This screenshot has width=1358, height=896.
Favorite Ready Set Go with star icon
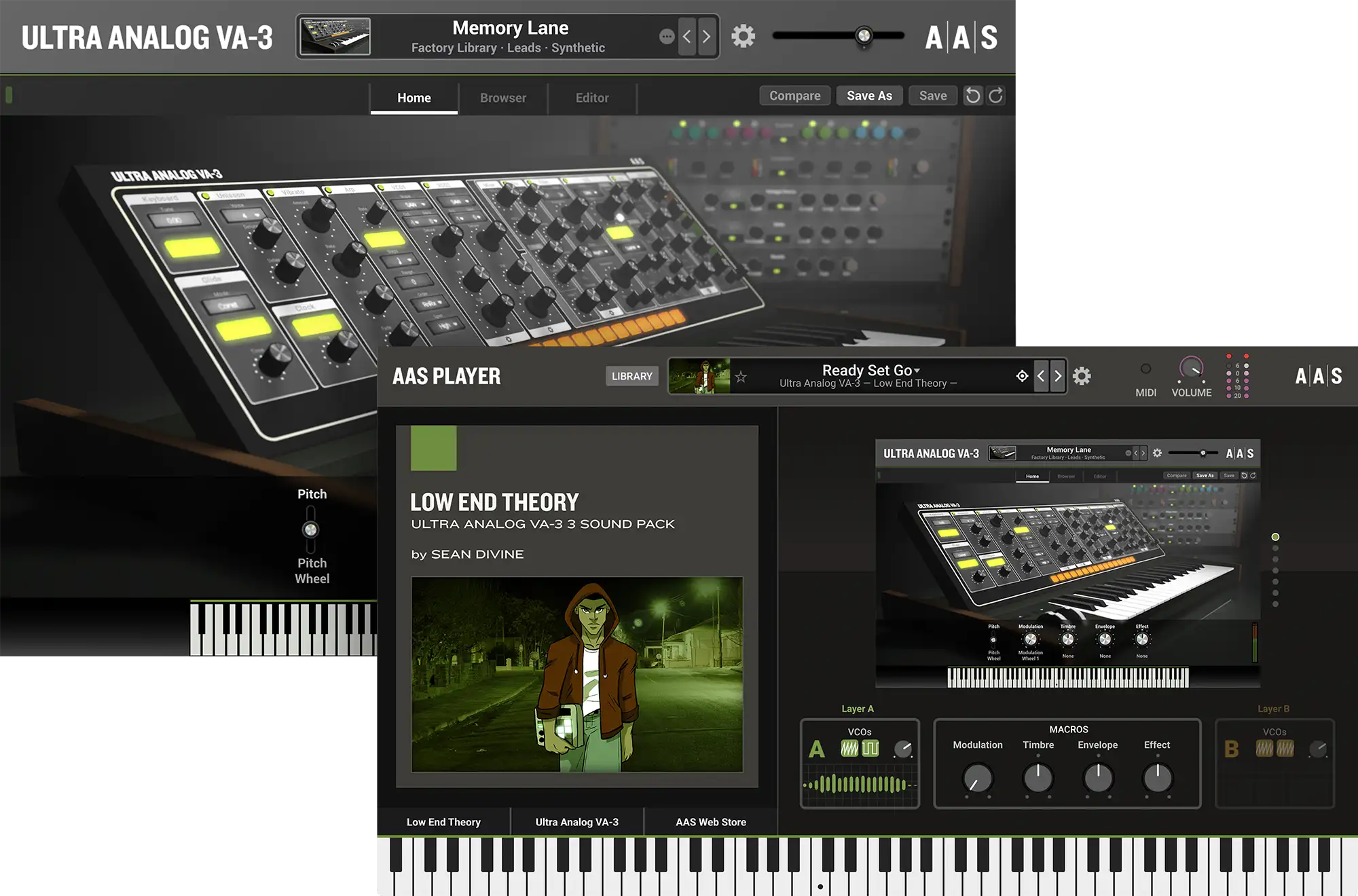coord(741,377)
